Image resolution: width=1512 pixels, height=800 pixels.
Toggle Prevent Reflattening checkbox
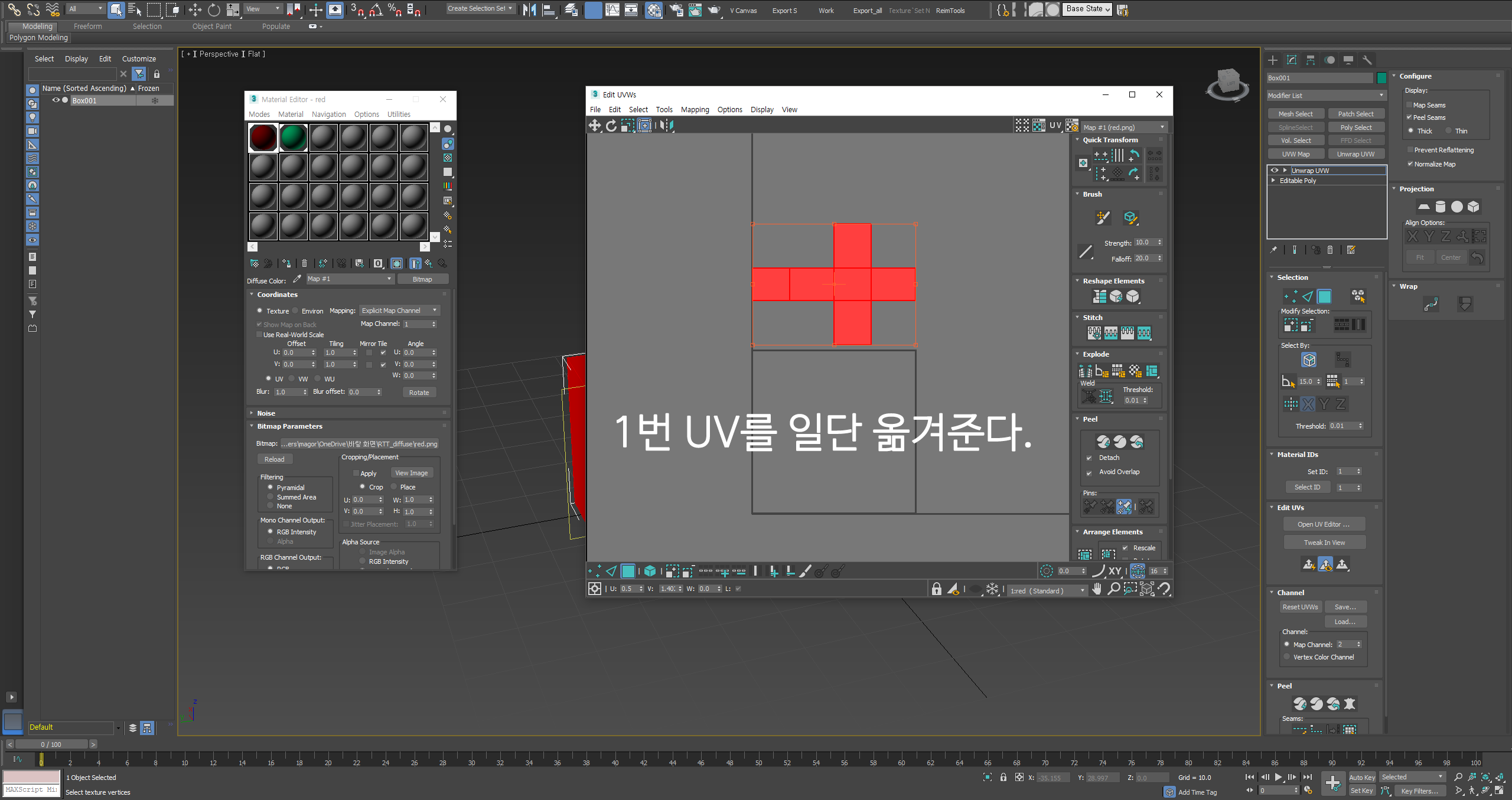(x=1410, y=150)
